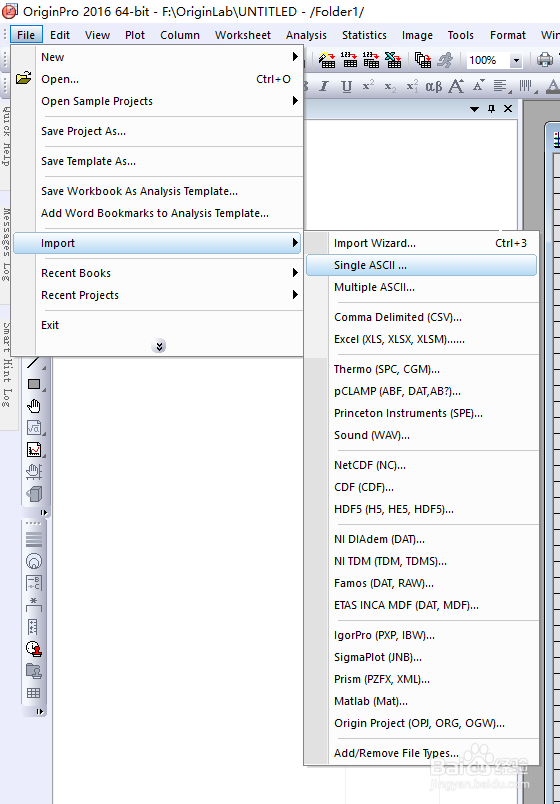The image size is (560, 804).
Task: Click the Insert Equation tool icon
Action: point(34,428)
